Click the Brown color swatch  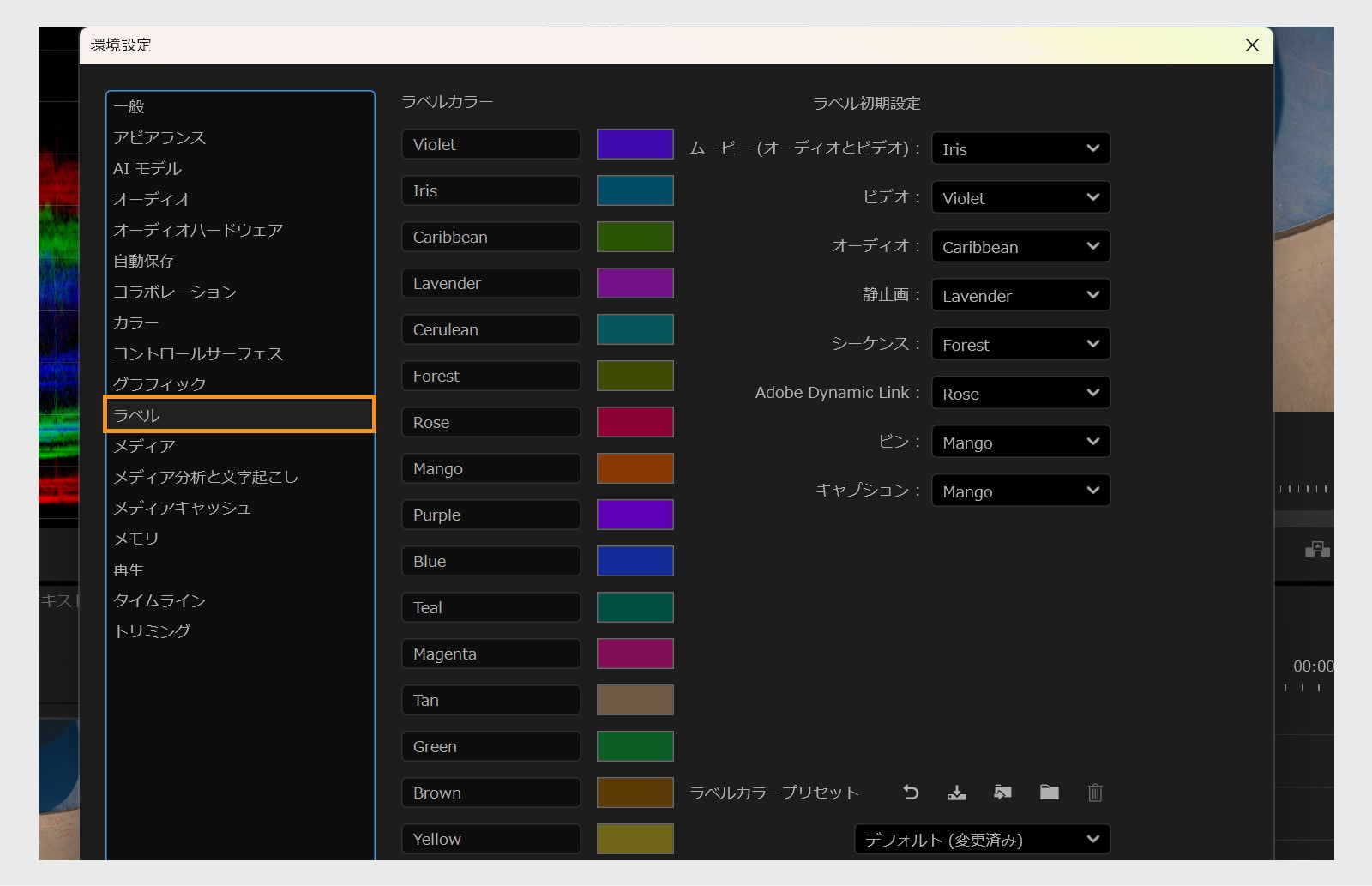(635, 793)
